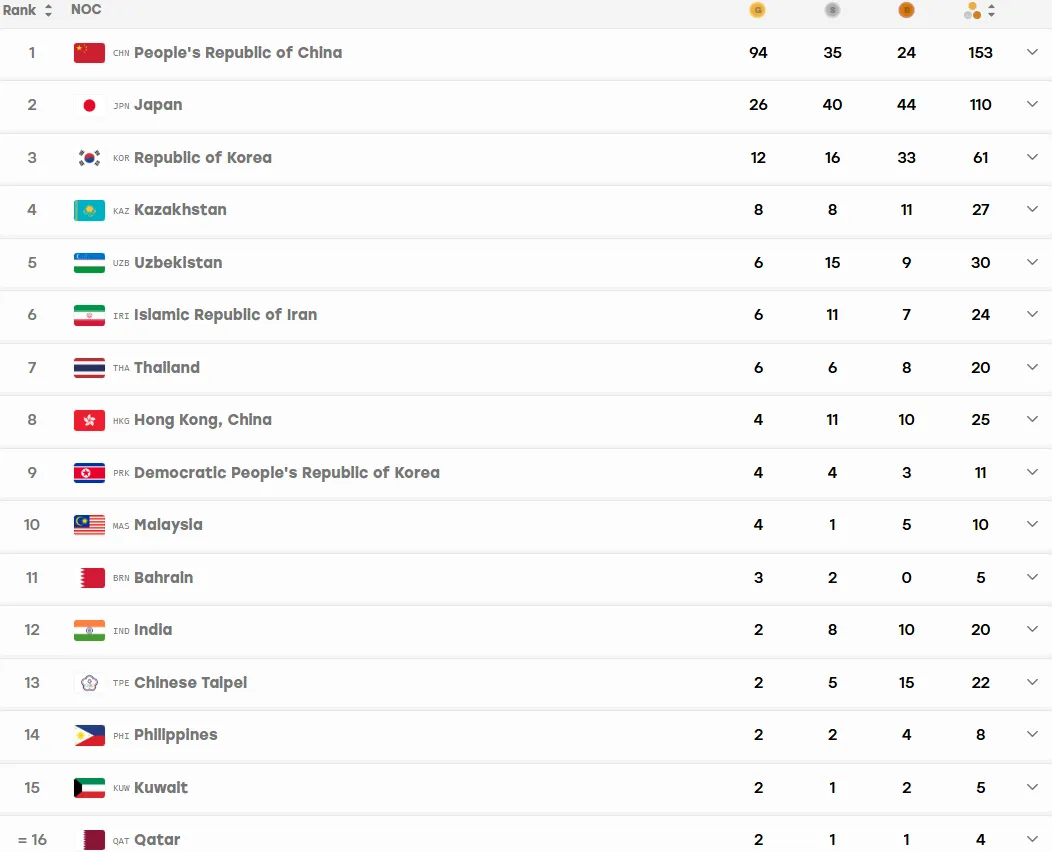The image size is (1052, 852).
Task: Click the gold medal column header icon
Action: (x=757, y=10)
